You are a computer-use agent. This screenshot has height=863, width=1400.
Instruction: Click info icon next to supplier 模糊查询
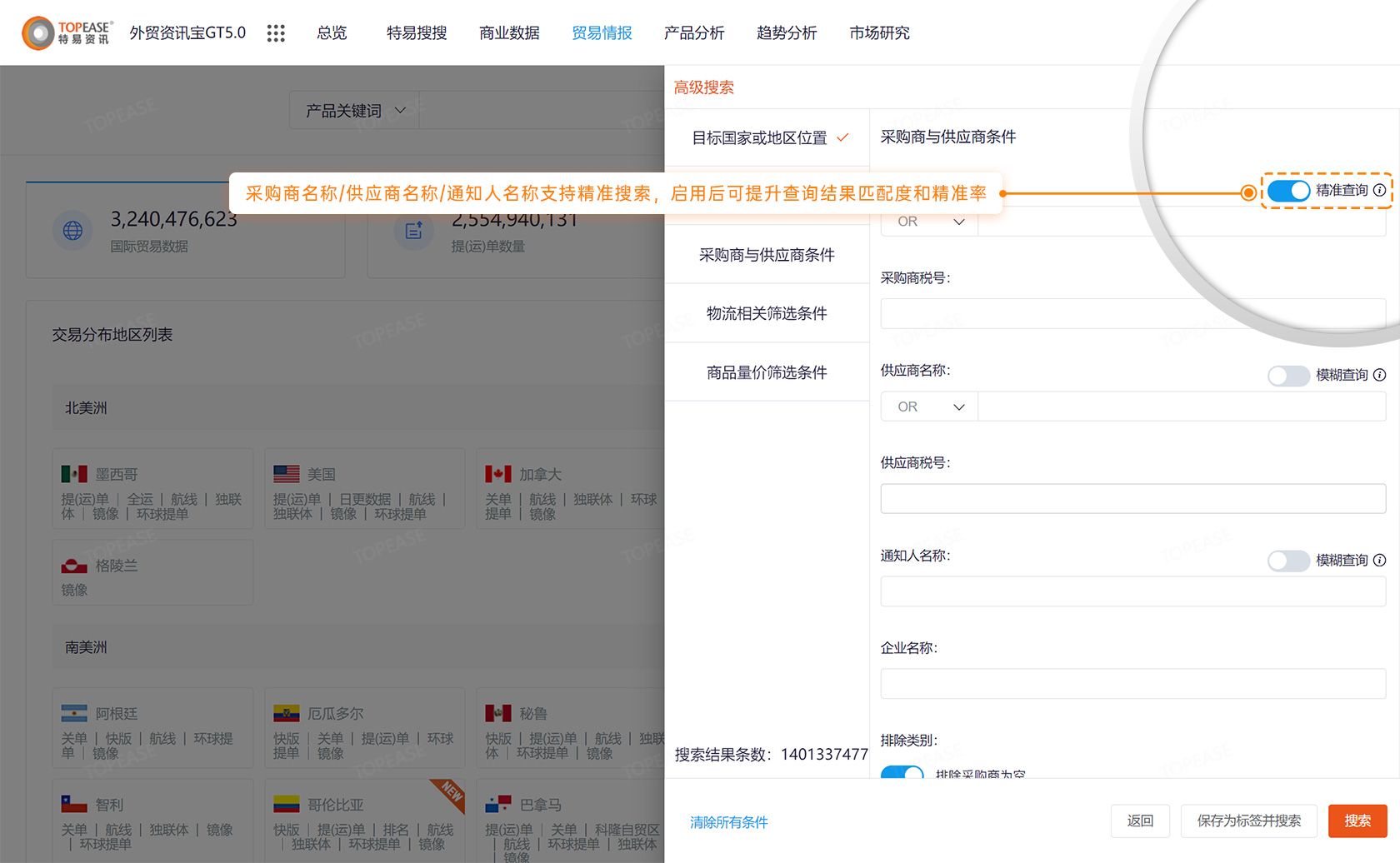pyautogui.click(x=1380, y=375)
